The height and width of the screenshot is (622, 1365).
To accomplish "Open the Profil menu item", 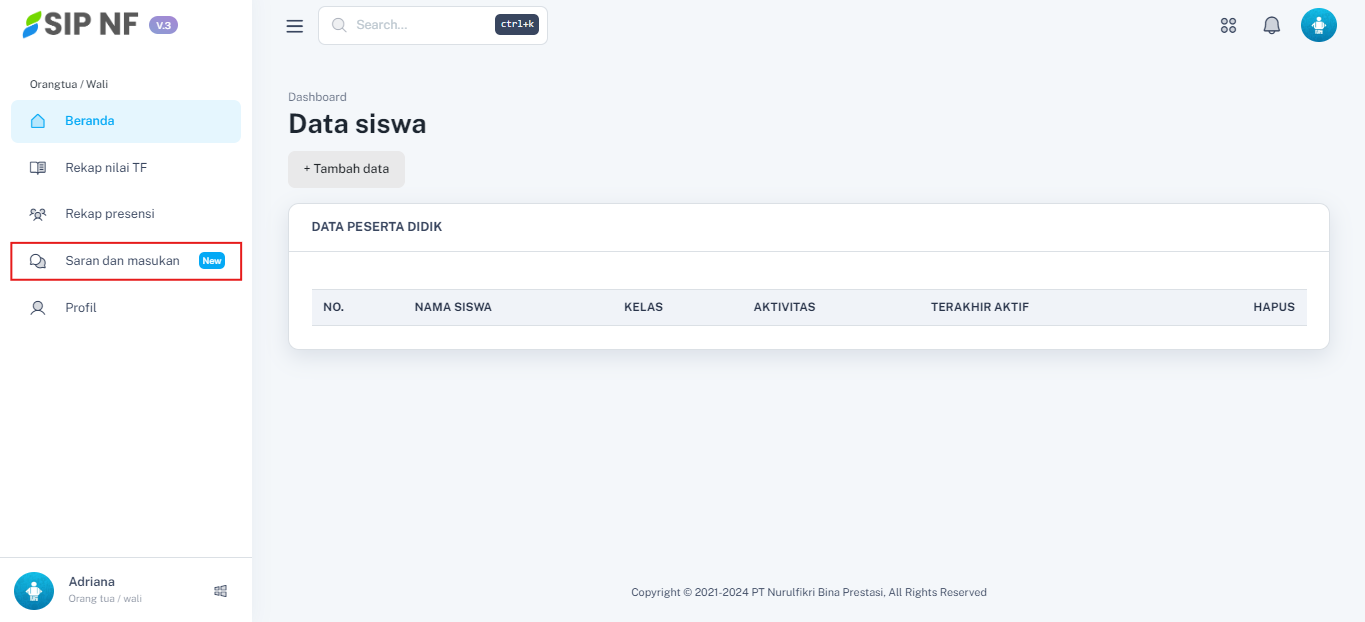I will coord(81,308).
